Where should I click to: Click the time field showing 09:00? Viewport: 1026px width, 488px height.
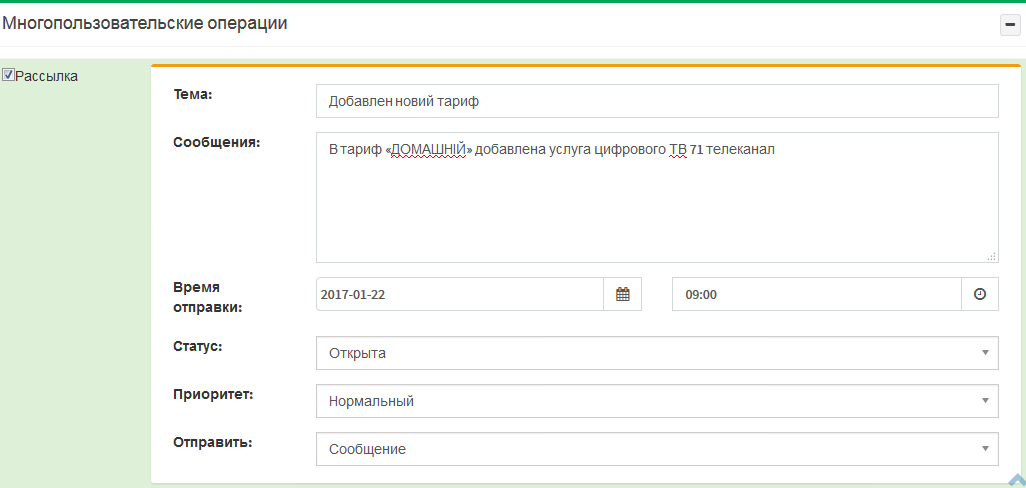pyautogui.click(x=816, y=295)
